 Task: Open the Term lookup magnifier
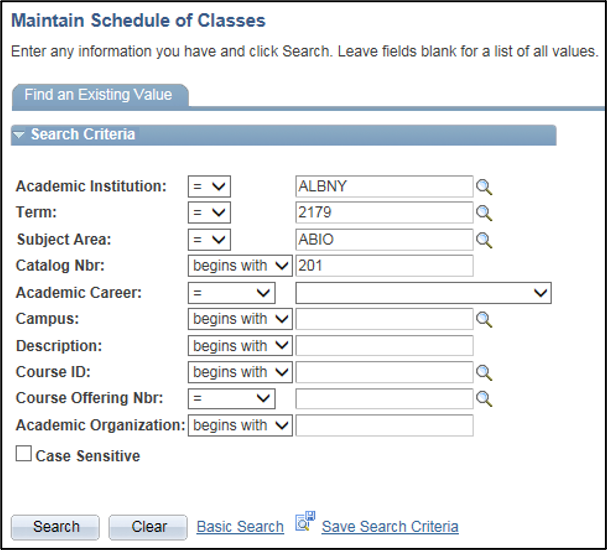point(484,213)
